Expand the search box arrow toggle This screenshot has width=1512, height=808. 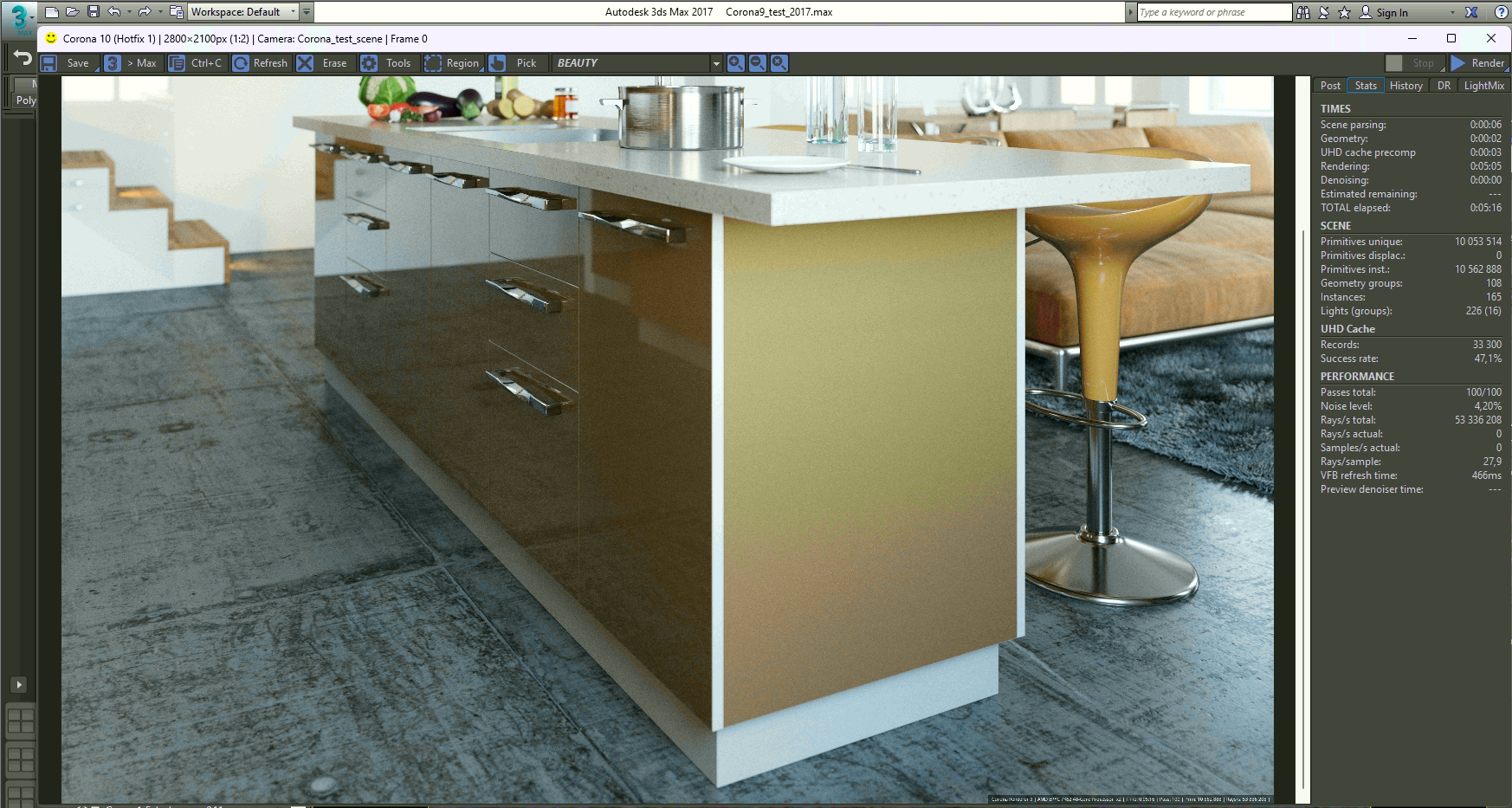click(x=1130, y=12)
